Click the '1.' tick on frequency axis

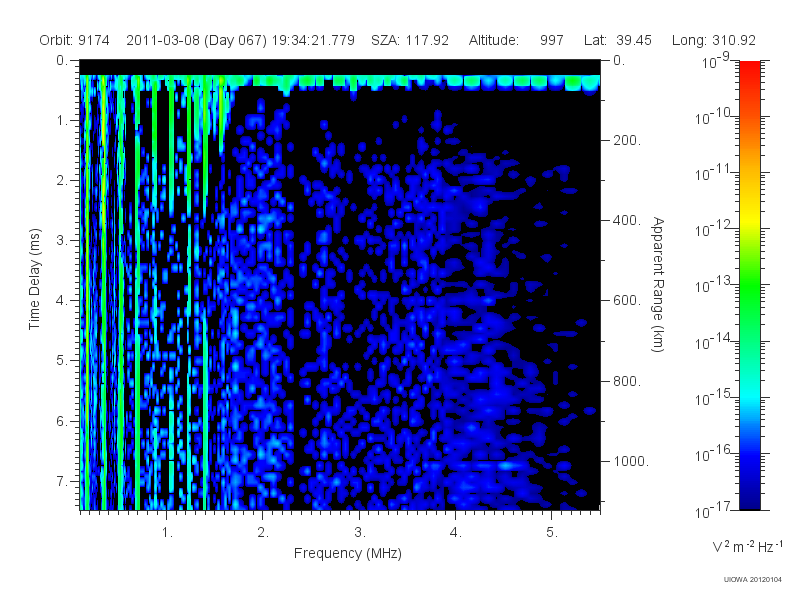(x=167, y=533)
